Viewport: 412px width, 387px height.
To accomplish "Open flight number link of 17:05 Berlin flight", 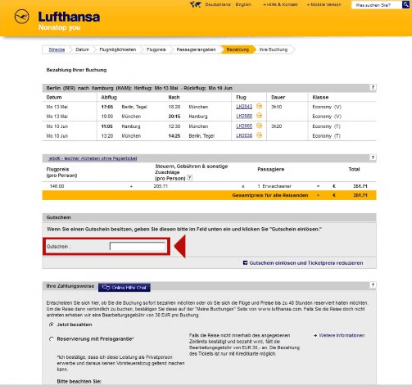I will click(244, 107).
